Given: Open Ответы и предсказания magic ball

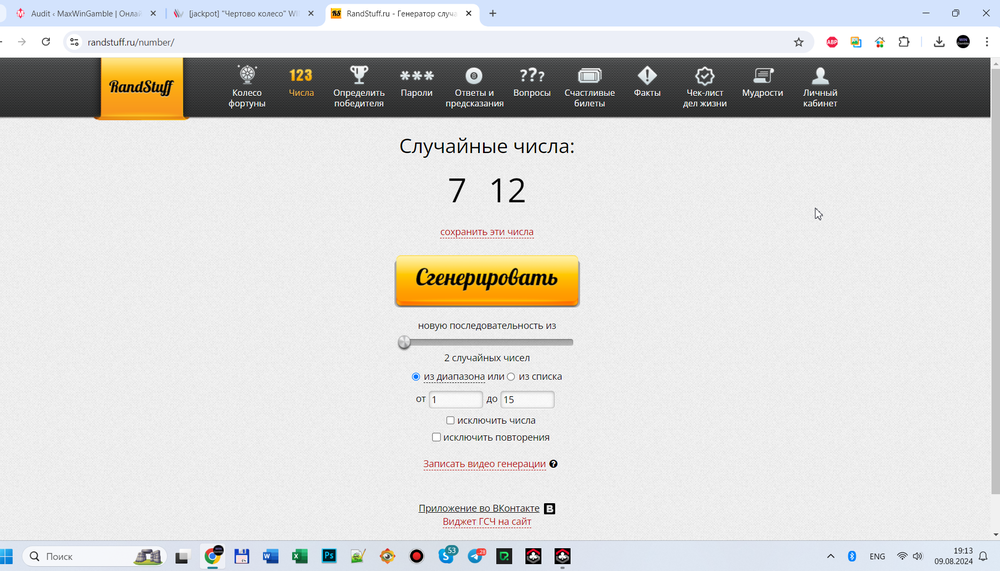Looking at the screenshot, I should tap(474, 76).
